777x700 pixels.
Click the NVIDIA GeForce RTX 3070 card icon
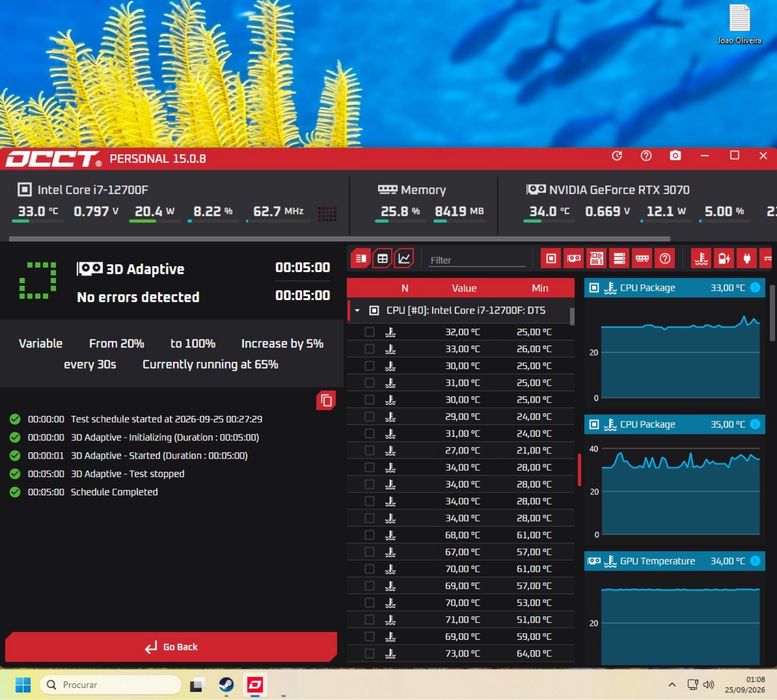click(536, 189)
